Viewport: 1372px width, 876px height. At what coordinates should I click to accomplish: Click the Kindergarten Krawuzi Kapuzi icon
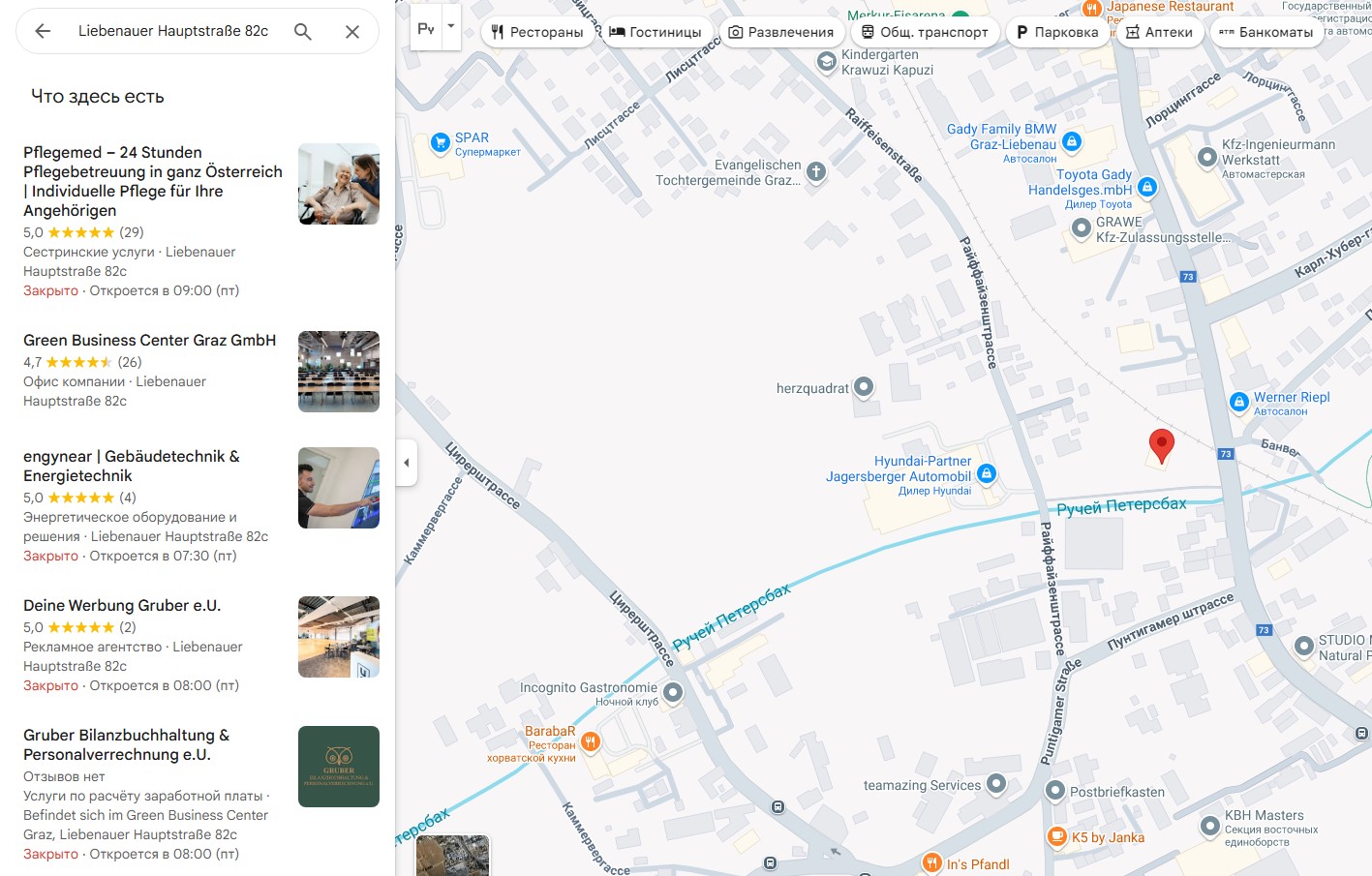826,62
